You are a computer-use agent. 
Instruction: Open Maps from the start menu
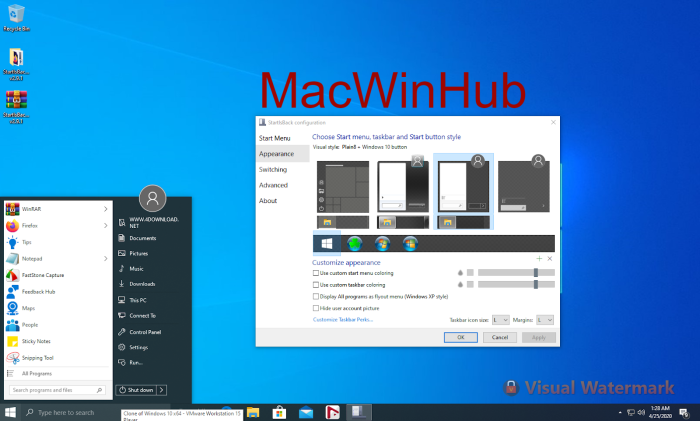(x=57, y=308)
